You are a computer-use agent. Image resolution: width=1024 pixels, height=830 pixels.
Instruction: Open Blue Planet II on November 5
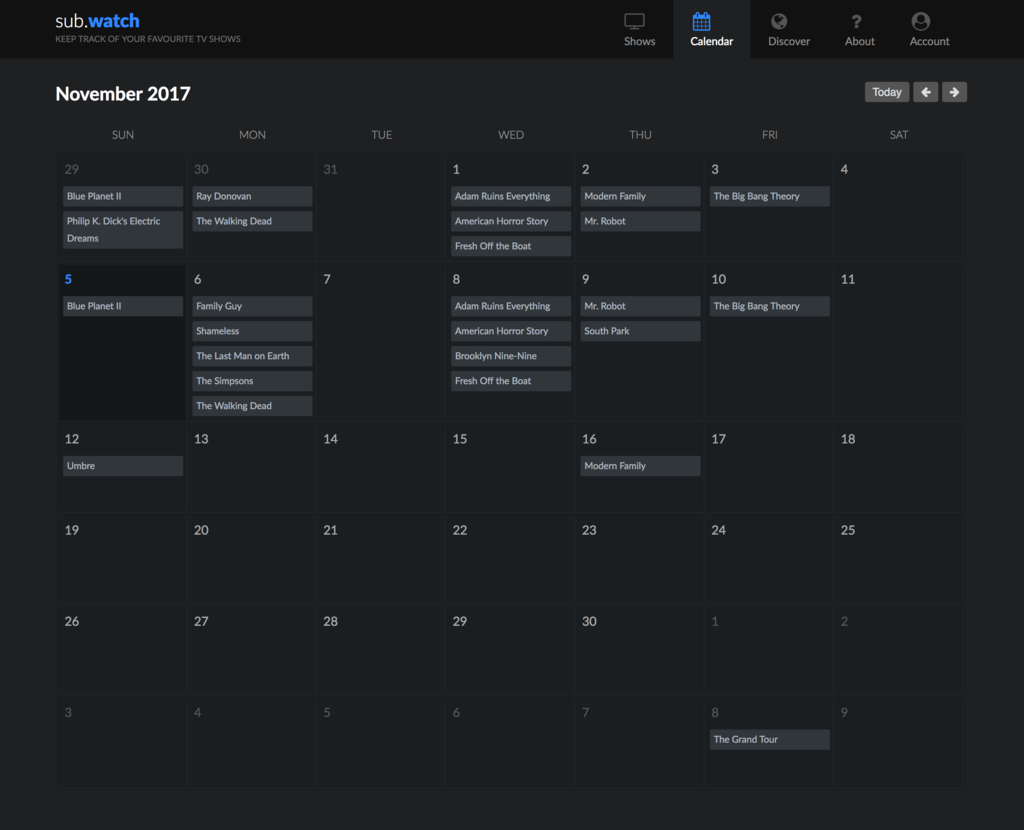123,306
